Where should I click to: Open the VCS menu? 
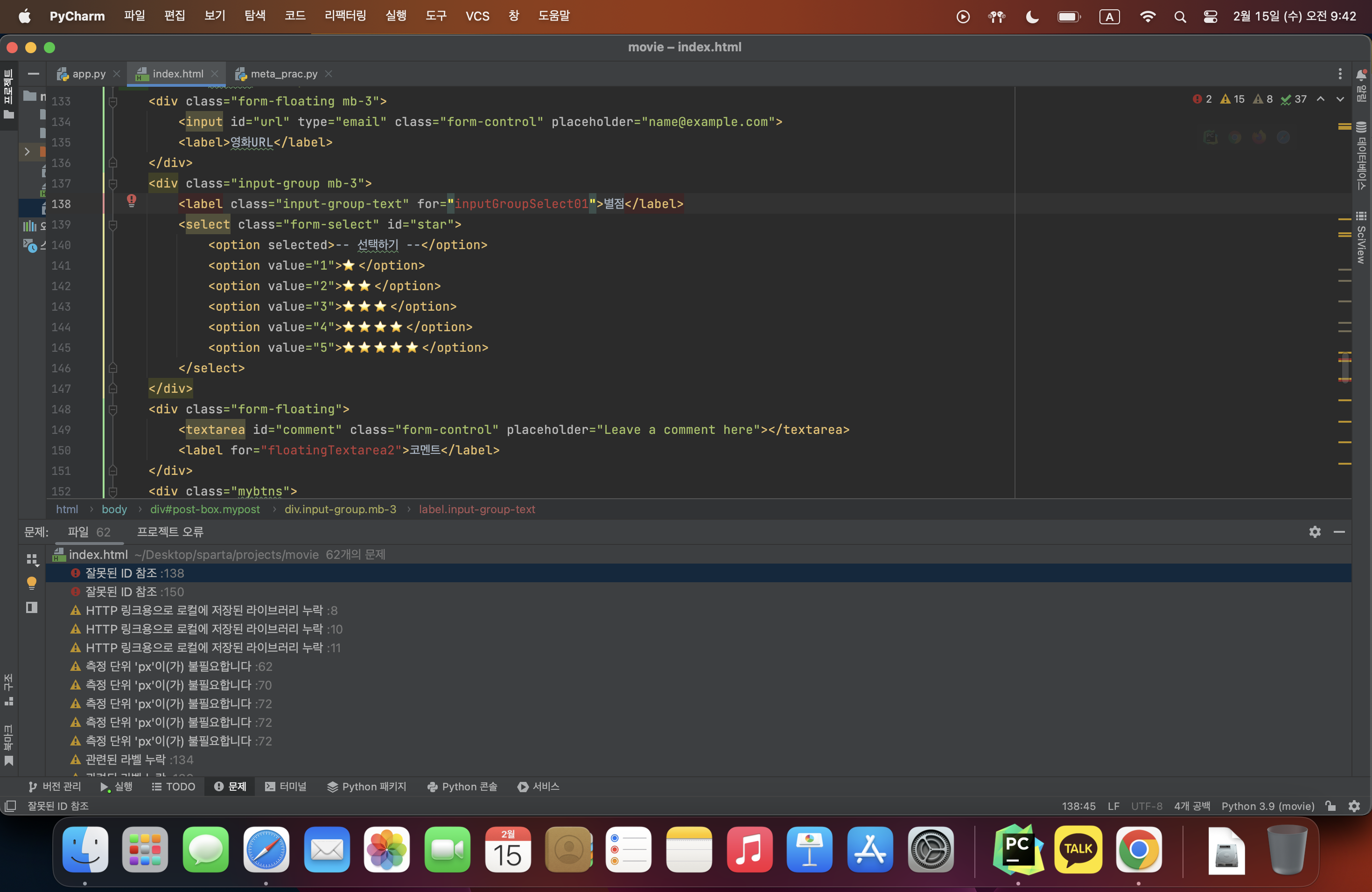tap(477, 16)
